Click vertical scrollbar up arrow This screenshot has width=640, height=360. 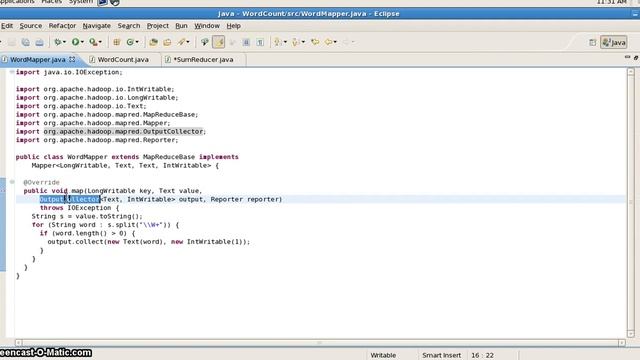631,72
